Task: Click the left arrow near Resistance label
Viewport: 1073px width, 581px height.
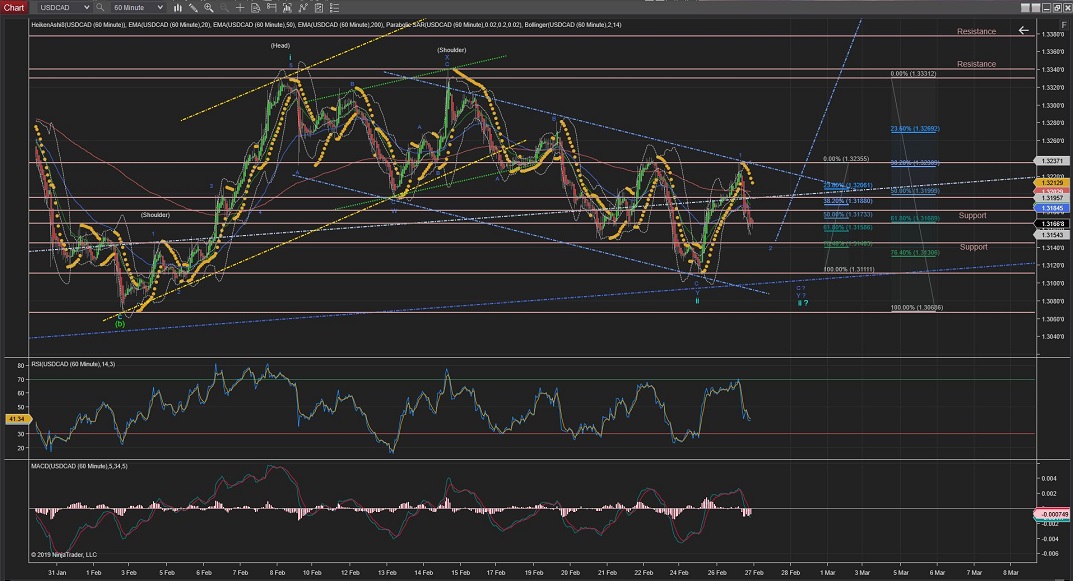Action: tap(1023, 31)
